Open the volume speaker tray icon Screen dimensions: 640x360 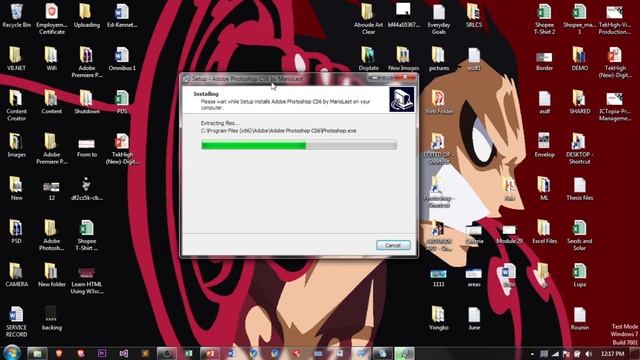coord(588,354)
